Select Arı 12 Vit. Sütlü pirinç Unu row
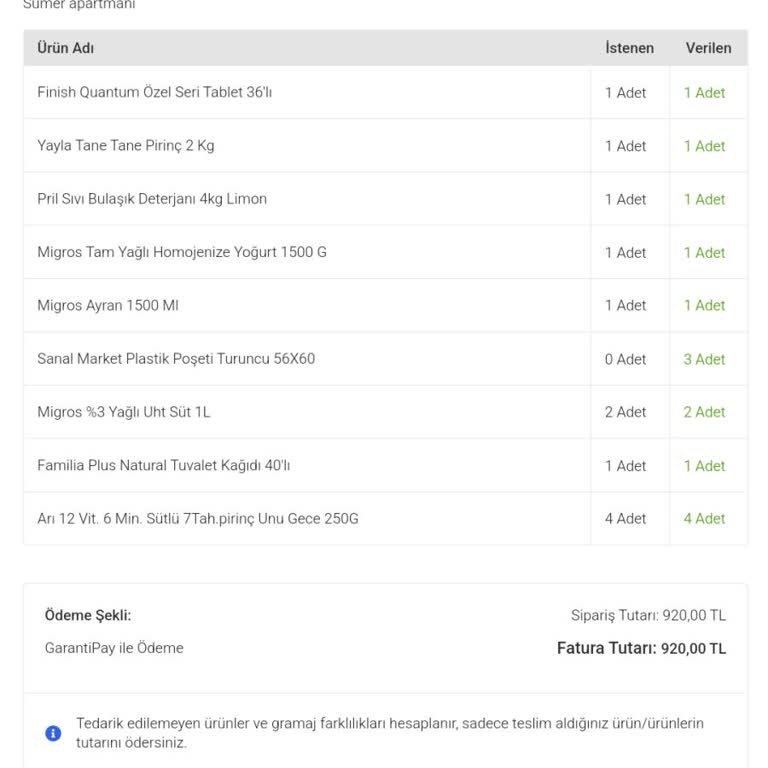Image resolution: width=768 pixels, height=768 pixels. click(385, 519)
